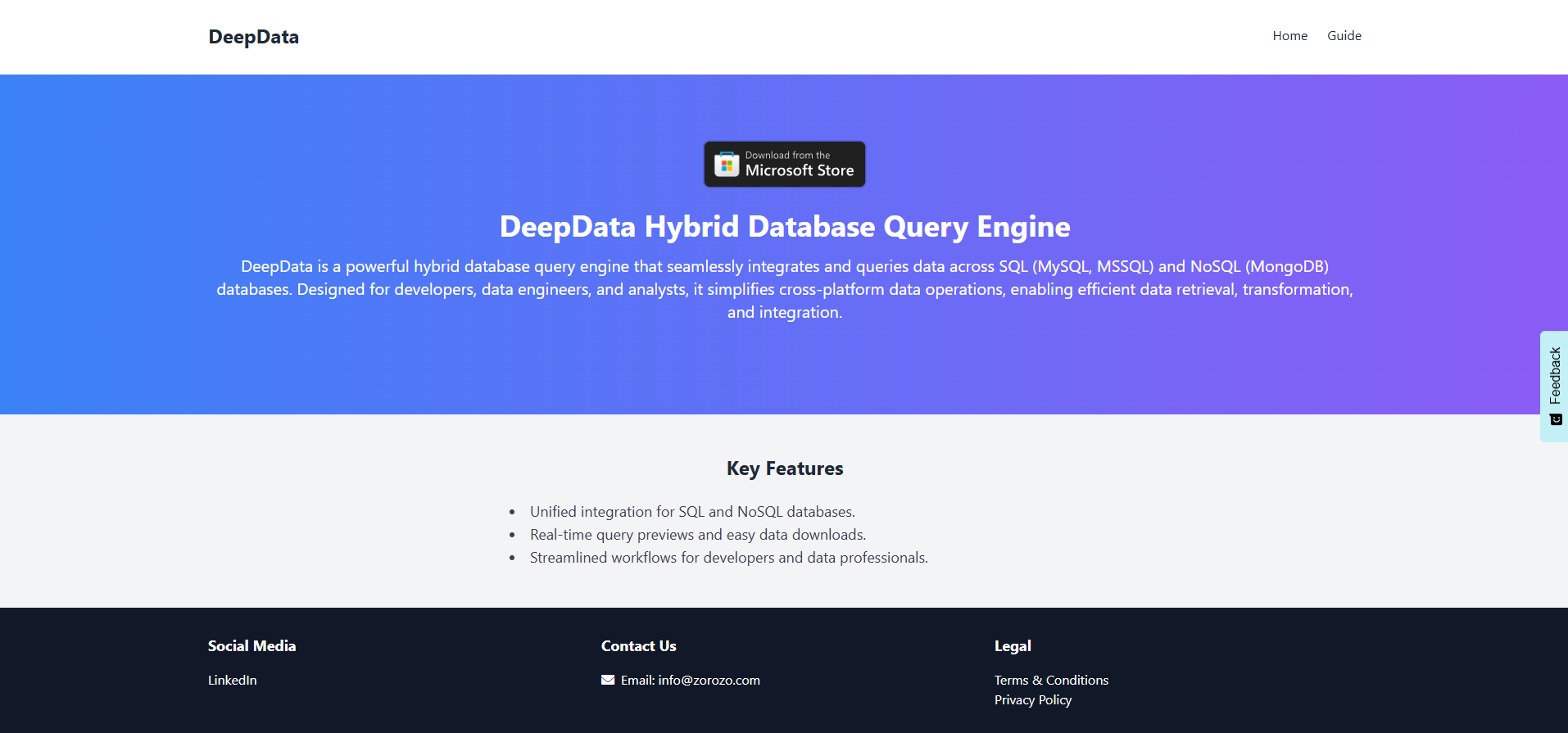
Task: Click the Legal footer heading
Action: click(1013, 646)
